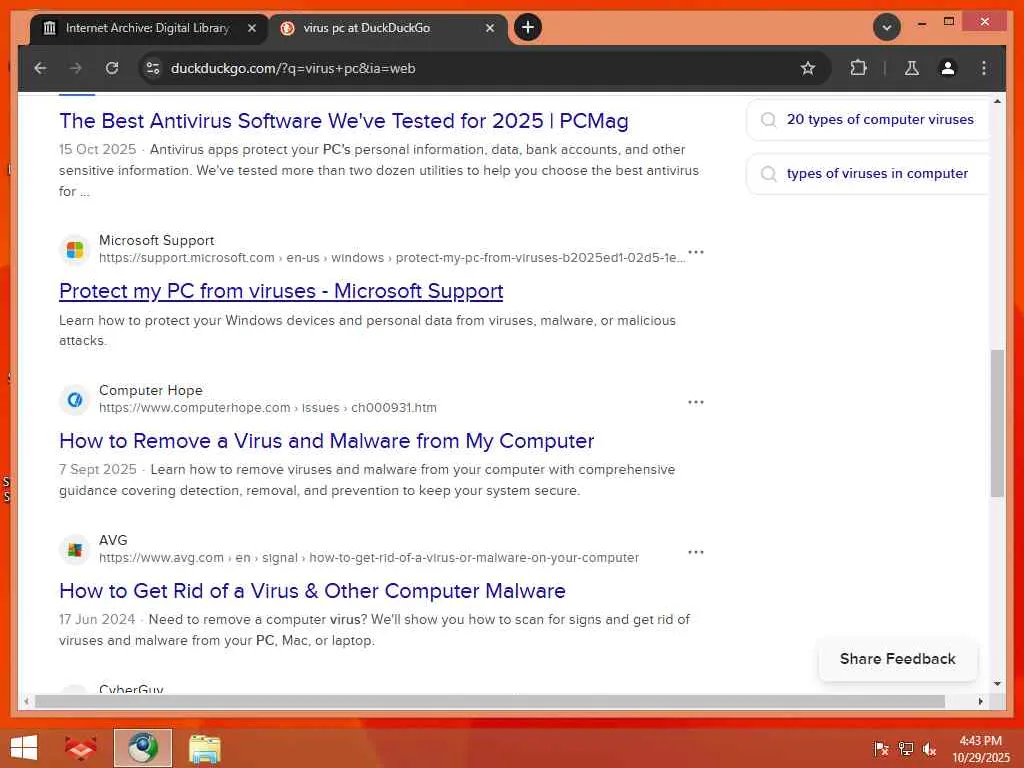Open more options for Computer Hope result
The height and width of the screenshot is (768, 1024).
pos(696,402)
